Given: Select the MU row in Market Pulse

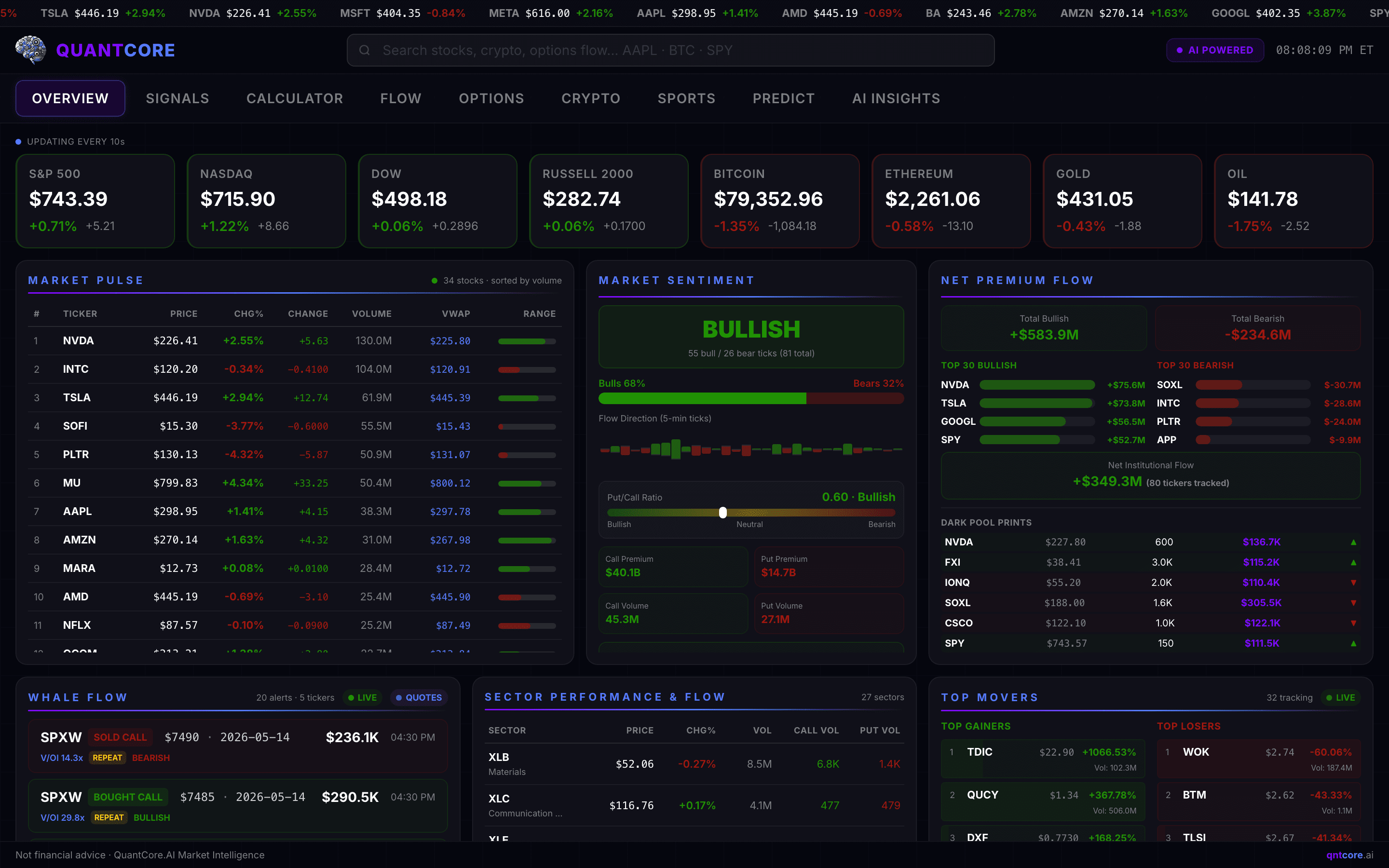Looking at the screenshot, I should point(295,483).
